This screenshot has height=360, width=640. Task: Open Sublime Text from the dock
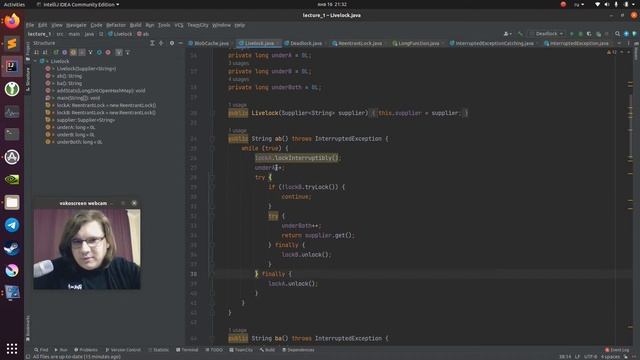point(12,43)
